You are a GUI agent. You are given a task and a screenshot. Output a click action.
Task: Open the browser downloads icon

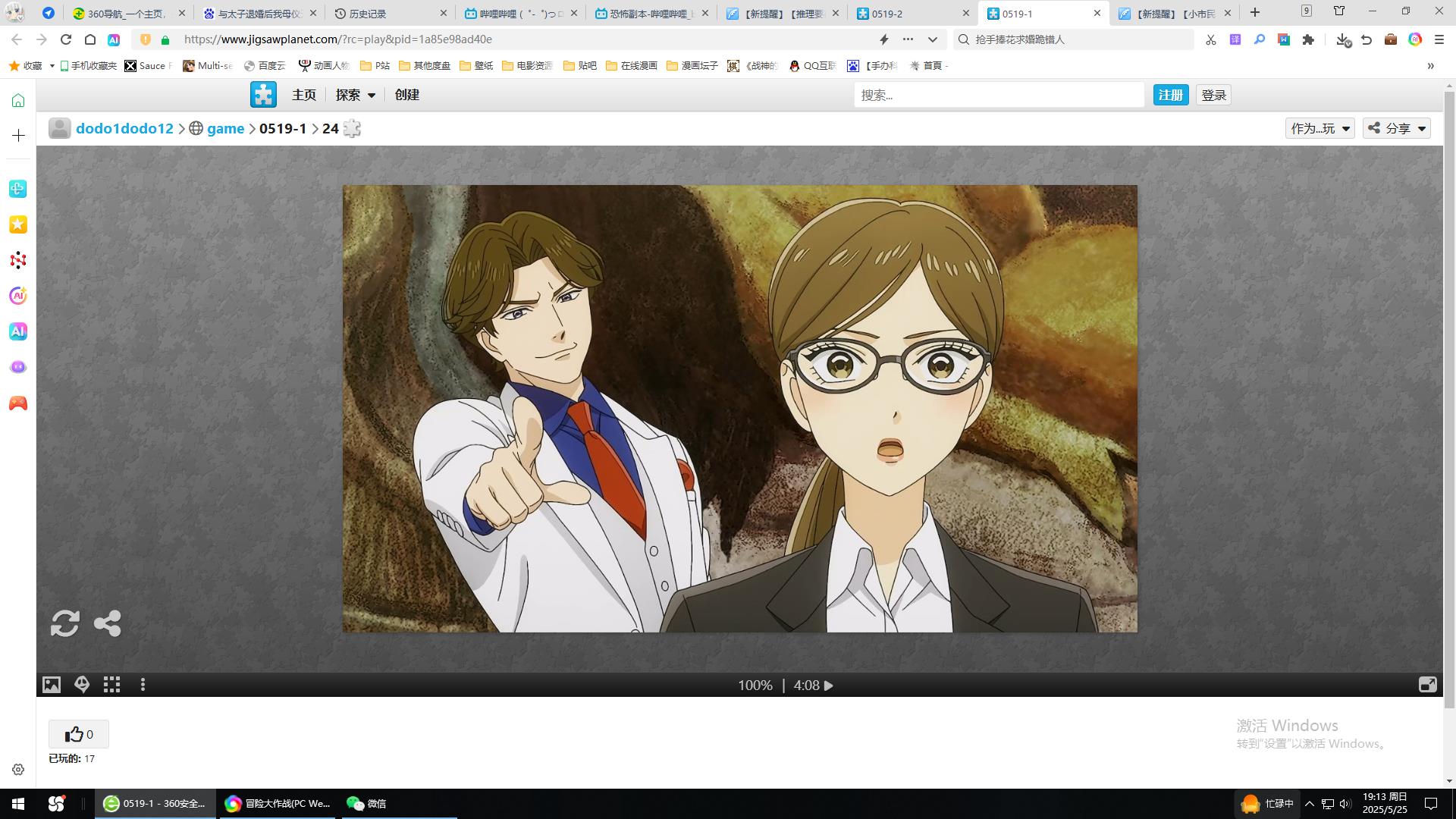click(1343, 39)
